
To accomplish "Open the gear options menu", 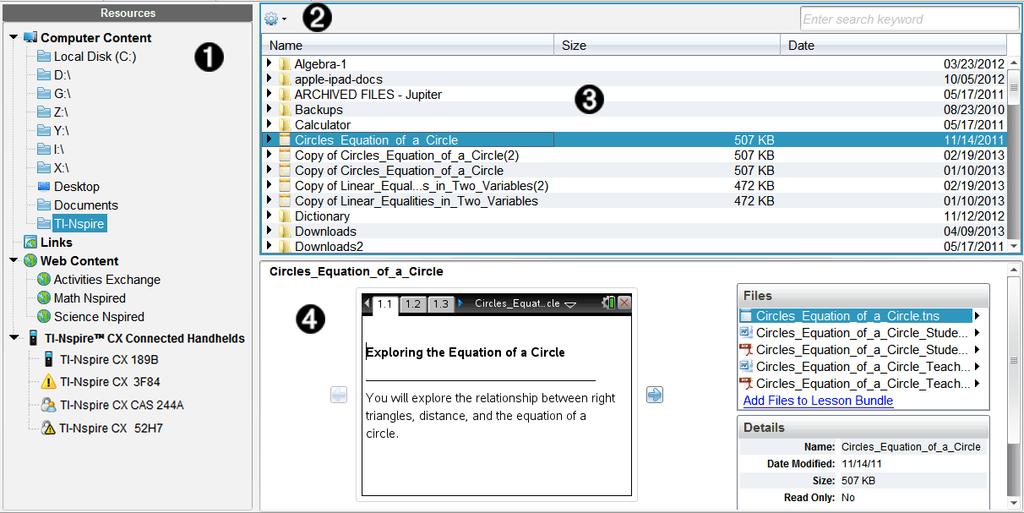I will click(x=275, y=19).
